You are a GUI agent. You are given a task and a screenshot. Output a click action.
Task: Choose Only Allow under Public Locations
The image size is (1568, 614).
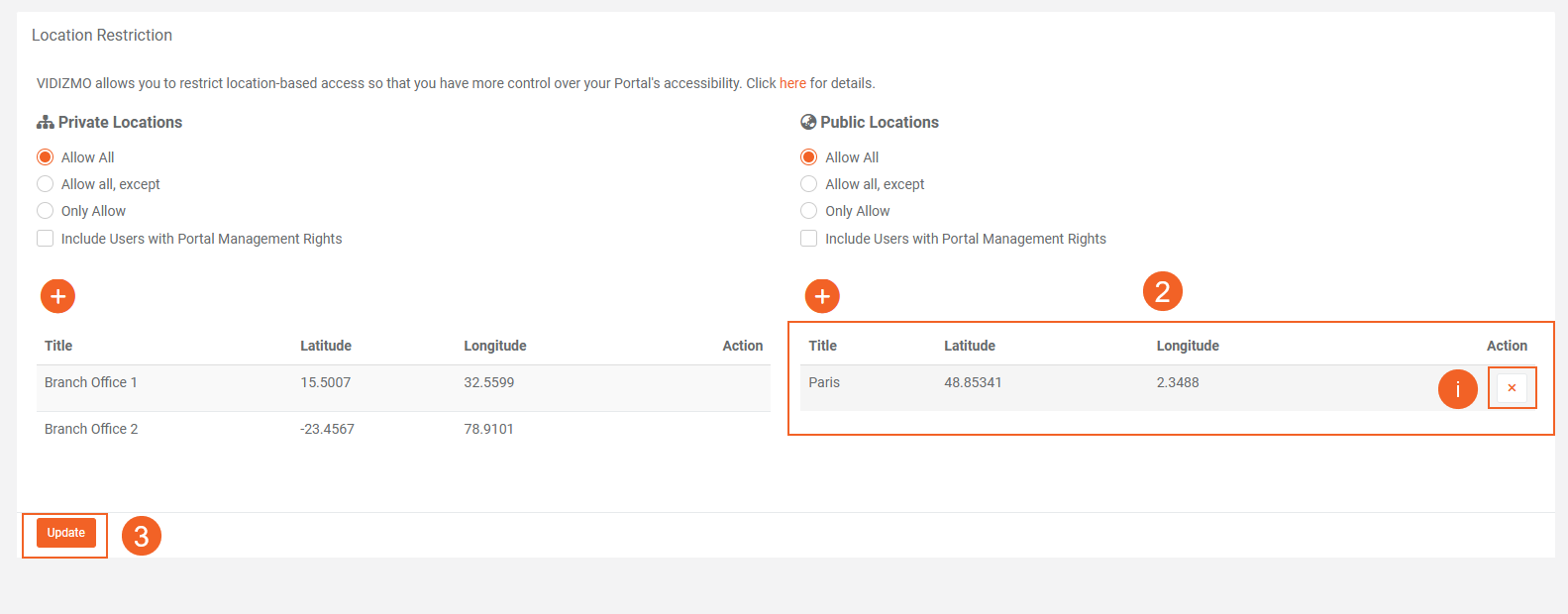pos(809,211)
